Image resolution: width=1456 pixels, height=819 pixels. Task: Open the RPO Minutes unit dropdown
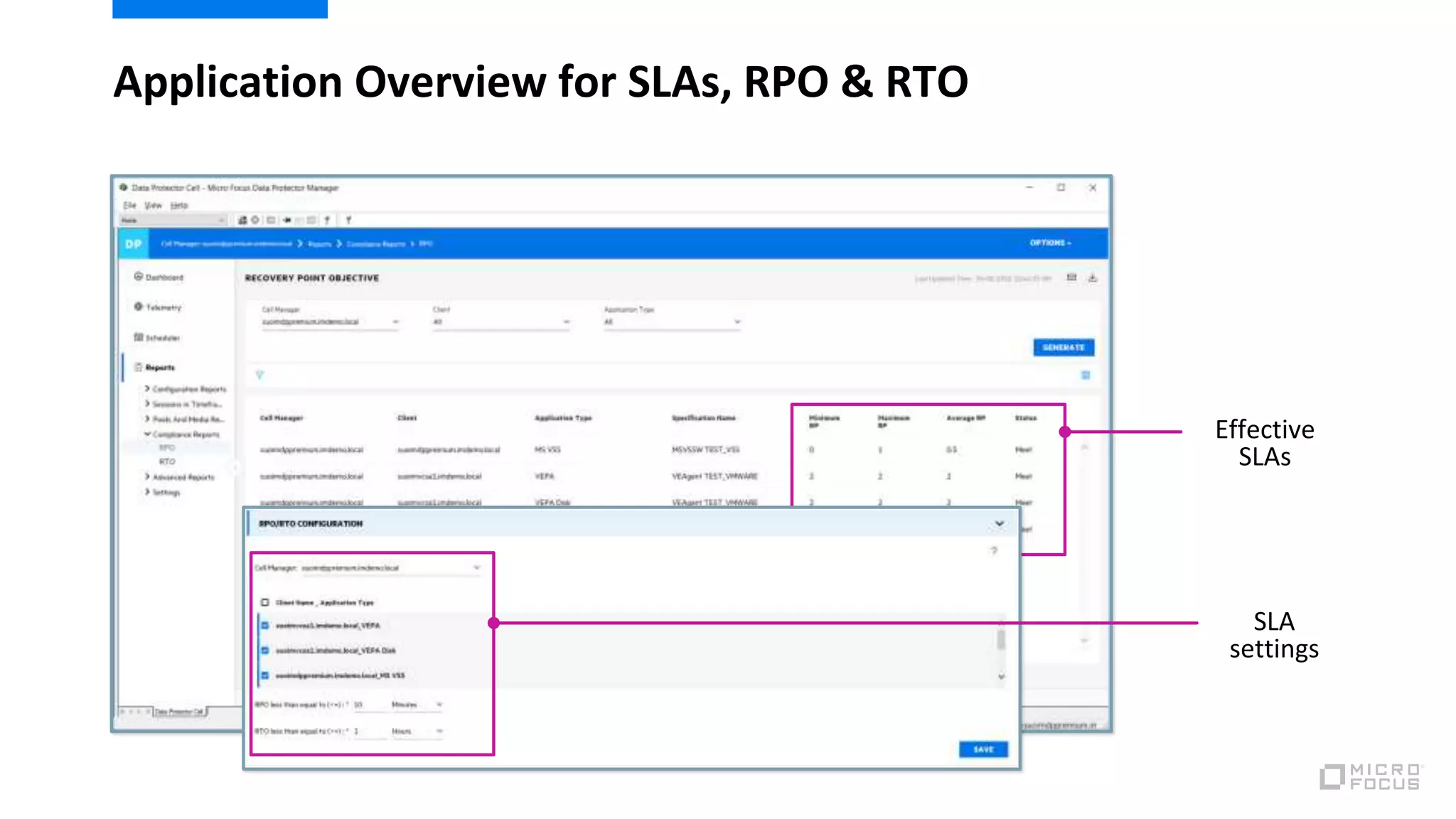tap(417, 705)
